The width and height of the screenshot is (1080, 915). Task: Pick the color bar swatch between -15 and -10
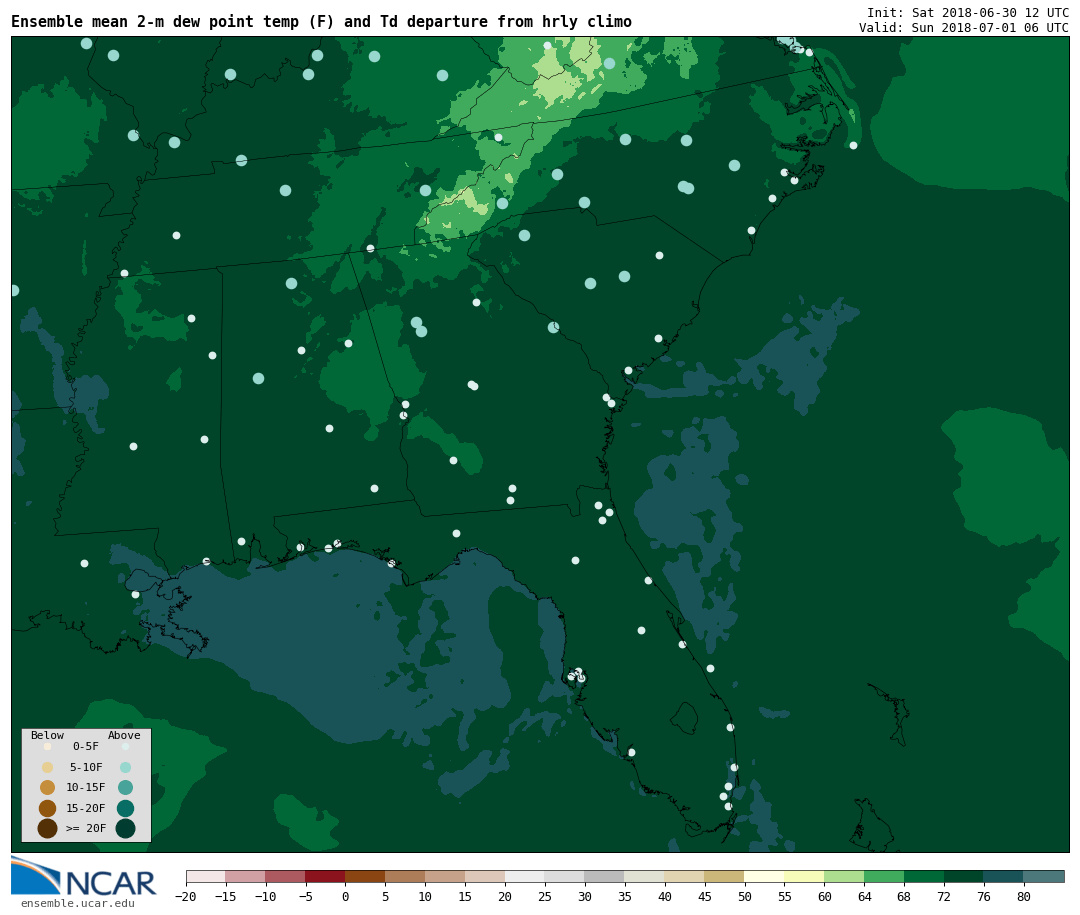245,876
